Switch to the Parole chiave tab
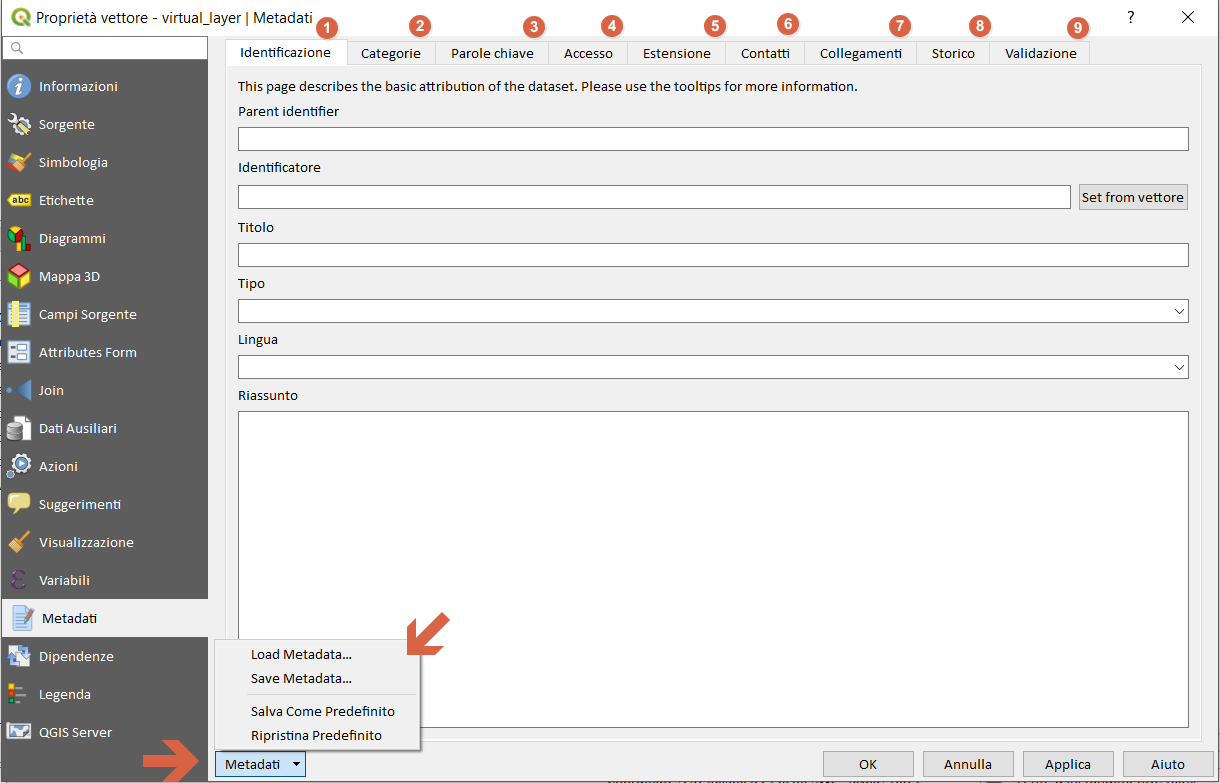The width and height of the screenshot is (1220, 783). (x=492, y=53)
